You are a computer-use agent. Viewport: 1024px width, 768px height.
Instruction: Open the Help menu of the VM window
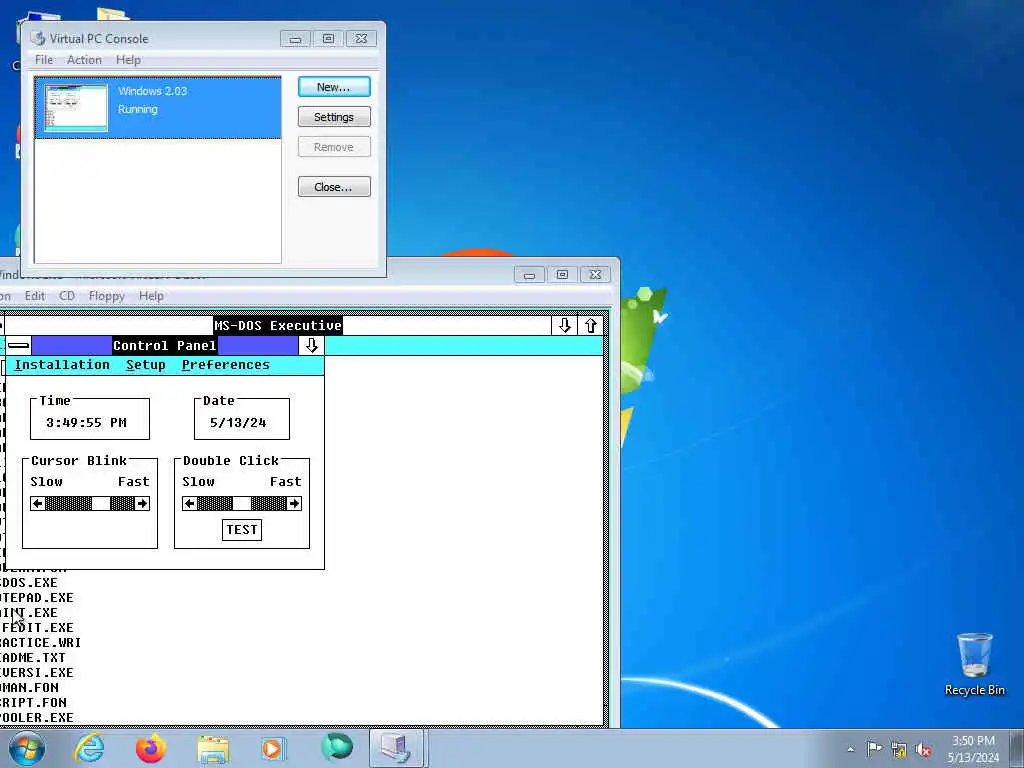[x=151, y=296]
